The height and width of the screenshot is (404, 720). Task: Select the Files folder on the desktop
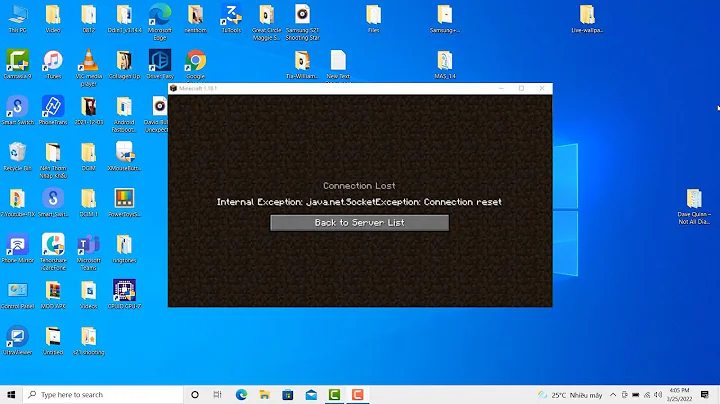point(373,19)
